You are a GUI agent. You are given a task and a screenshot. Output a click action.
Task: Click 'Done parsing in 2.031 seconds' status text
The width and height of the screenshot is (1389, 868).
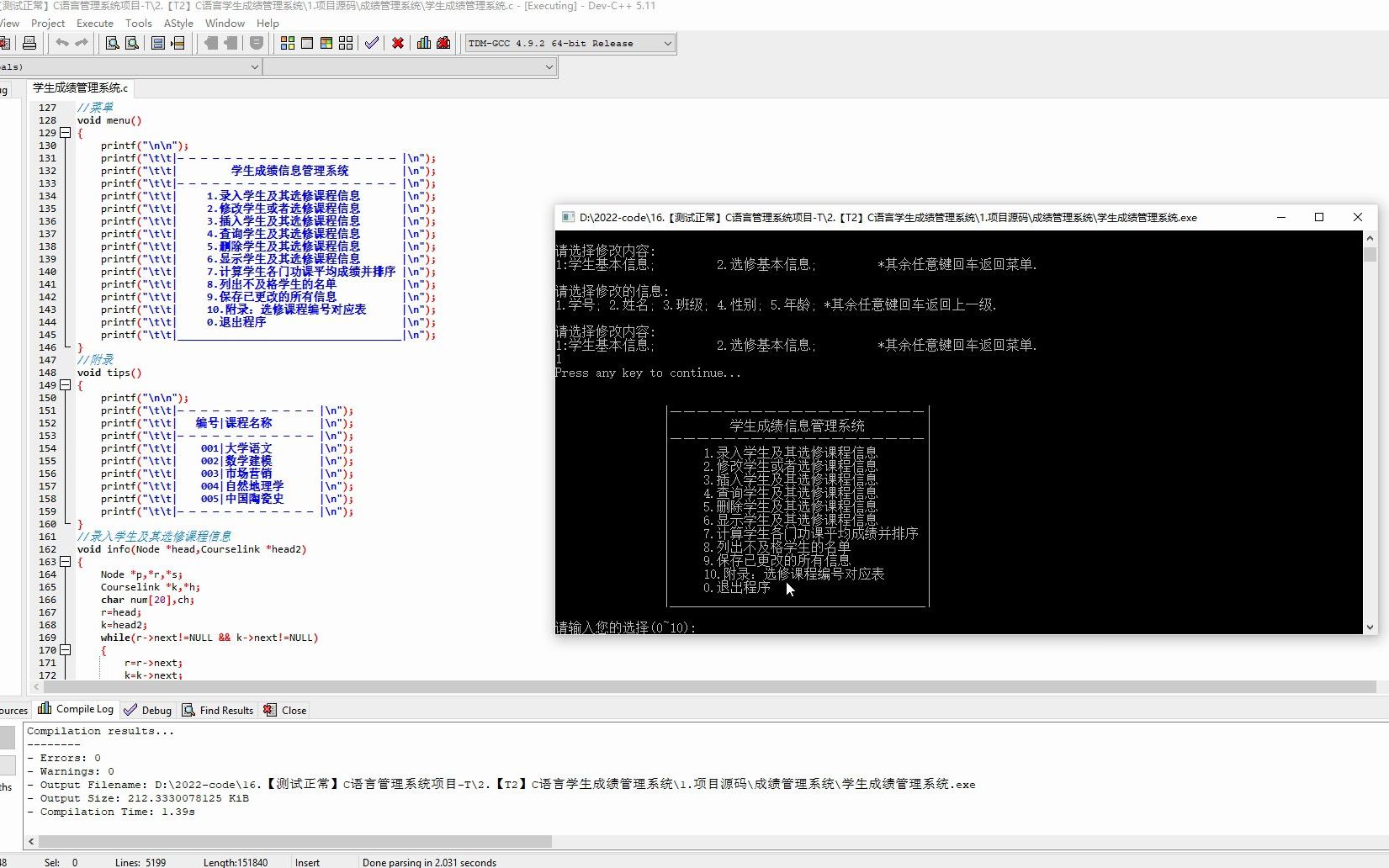(x=429, y=862)
